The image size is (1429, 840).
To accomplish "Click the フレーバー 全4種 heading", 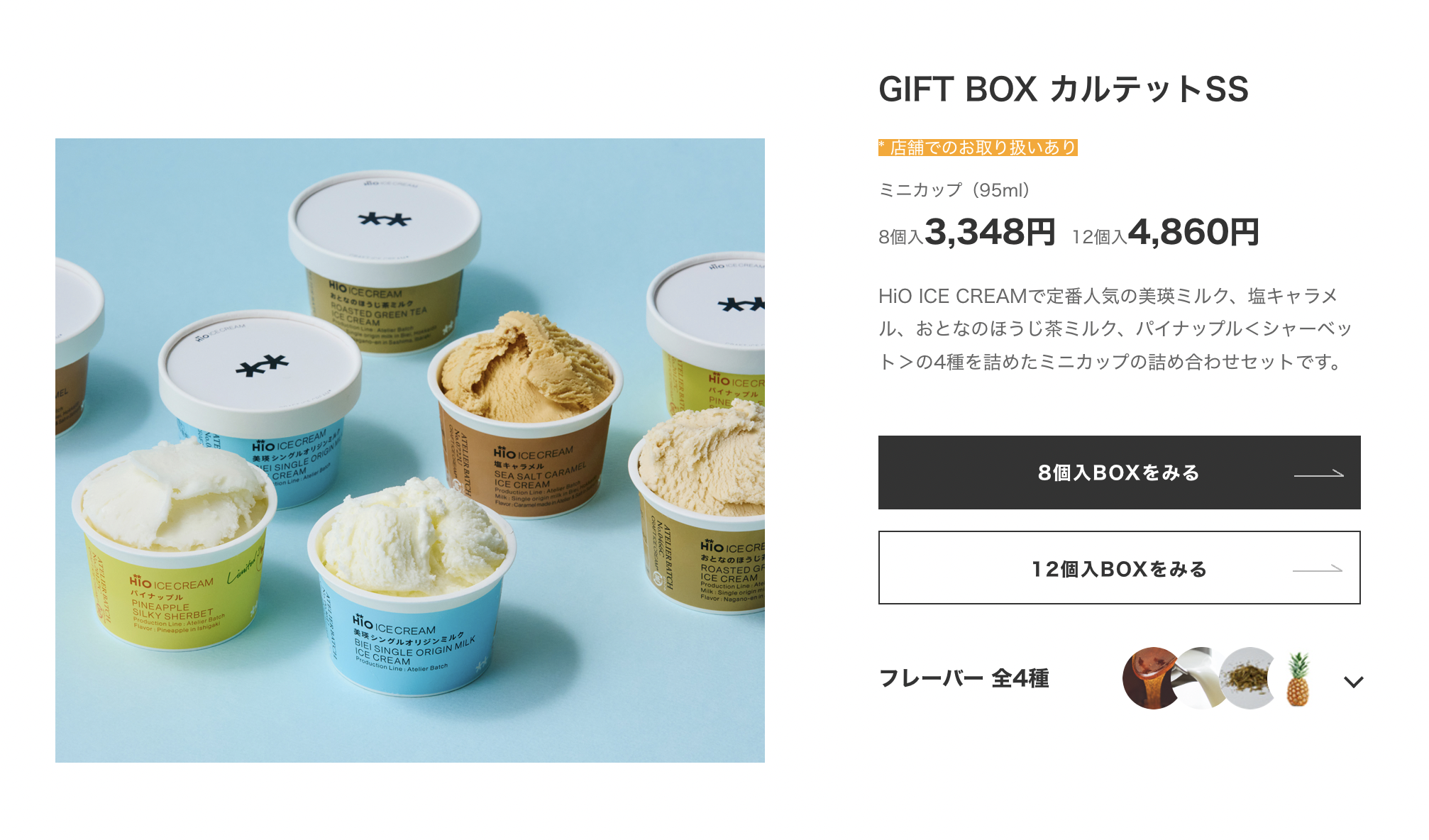I will coord(964,678).
